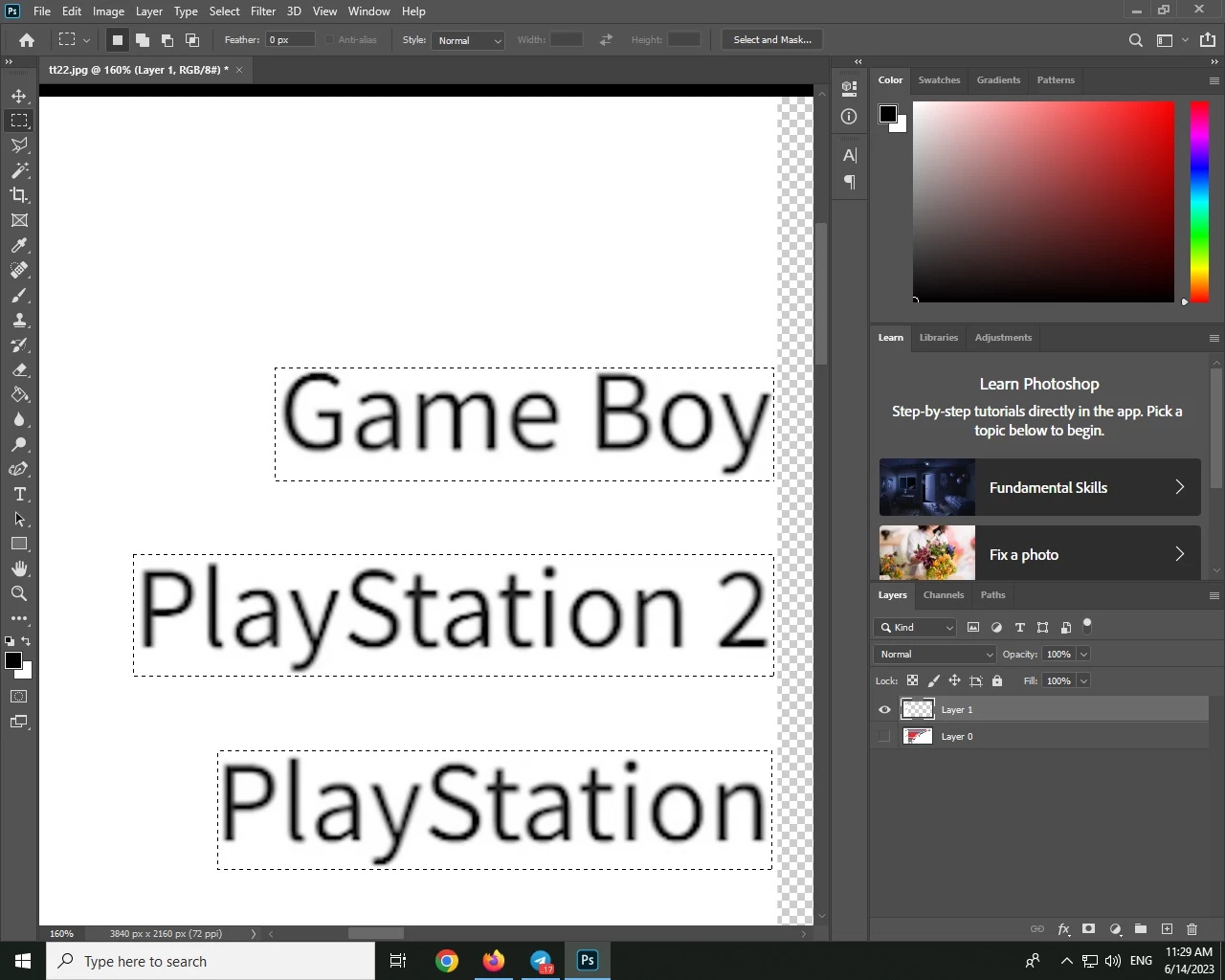Pick a color in the color field
This screenshot has width=1225, height=980.
(1043, 202)
